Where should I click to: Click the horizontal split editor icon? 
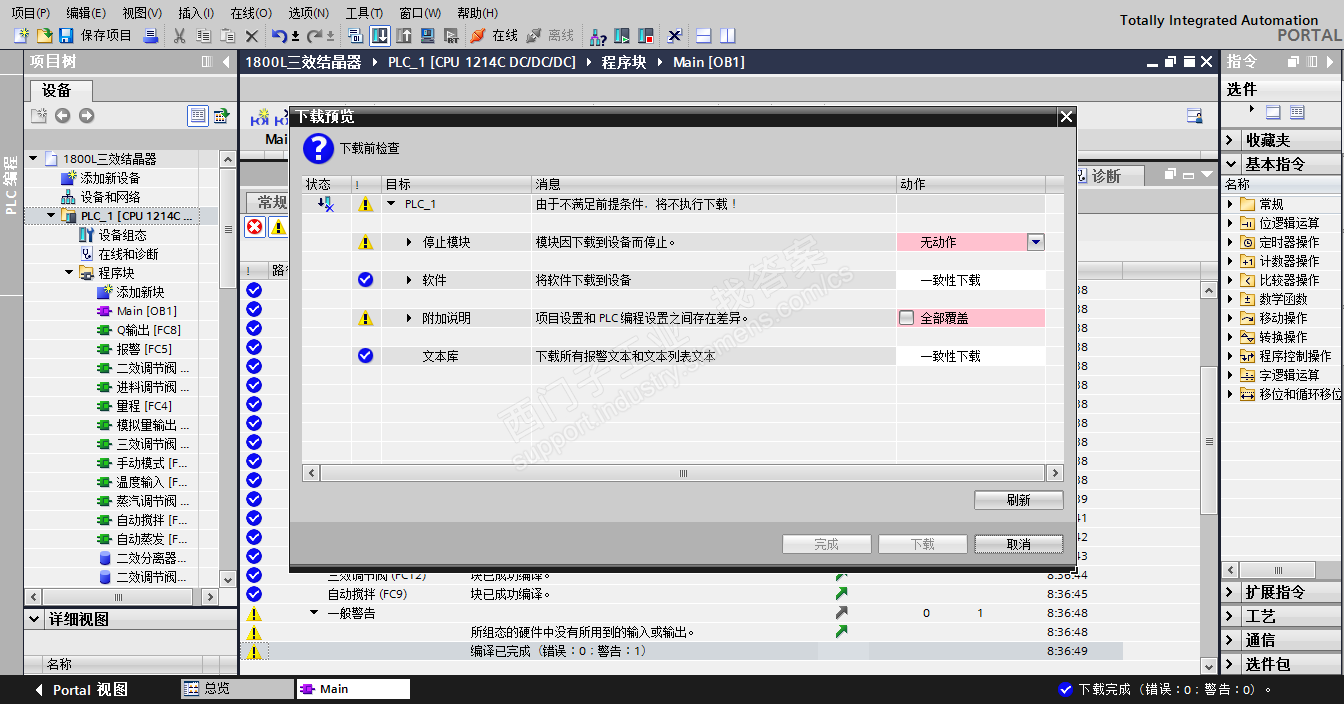(704, 36)
